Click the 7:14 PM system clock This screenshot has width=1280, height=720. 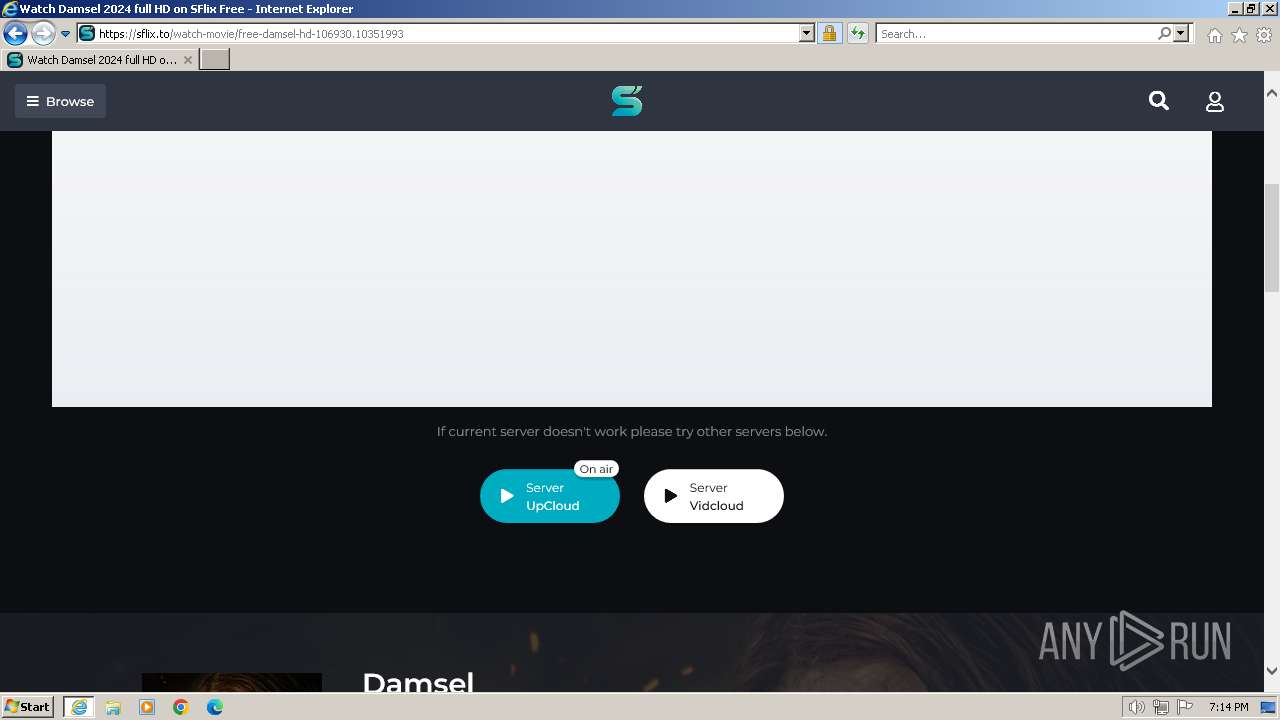(1228, 707)
